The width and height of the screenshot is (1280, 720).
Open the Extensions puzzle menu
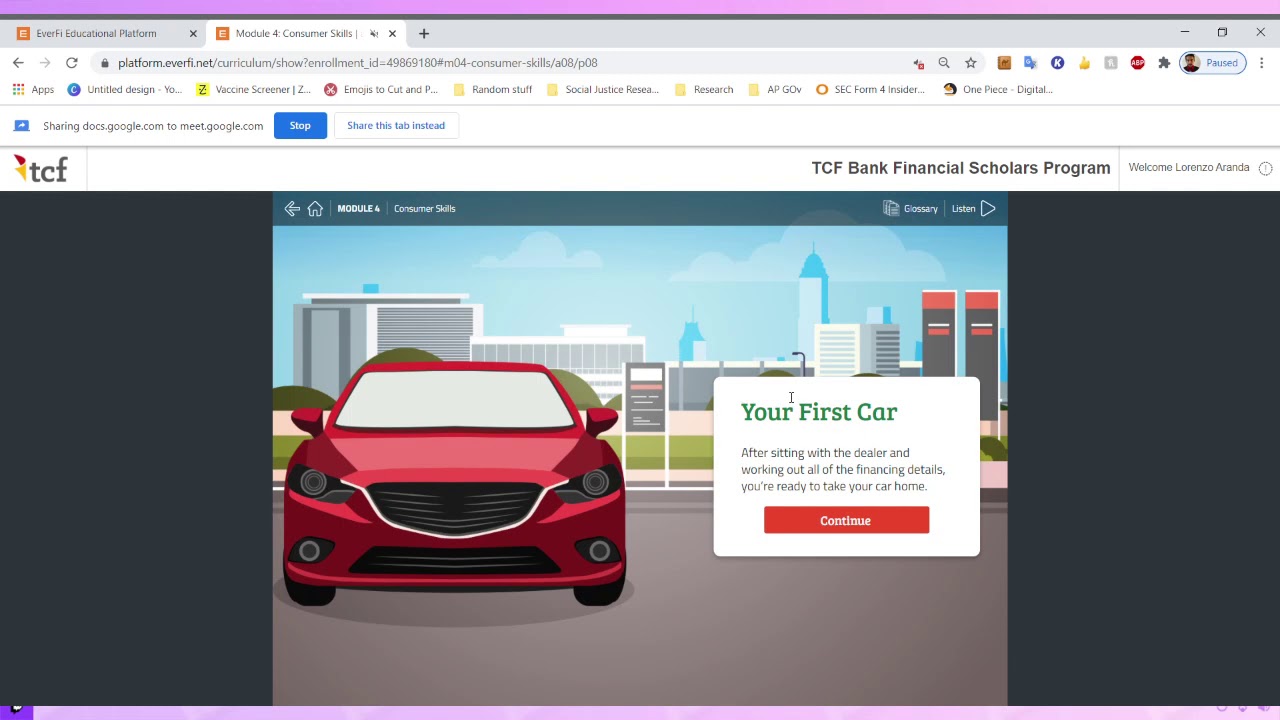coord(1164,63)
